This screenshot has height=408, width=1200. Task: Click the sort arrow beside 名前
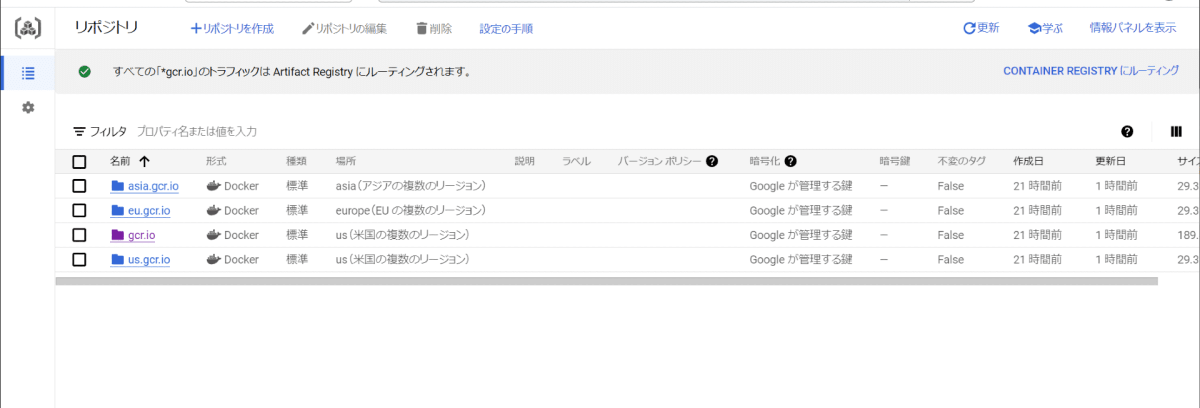coord(144,161)
